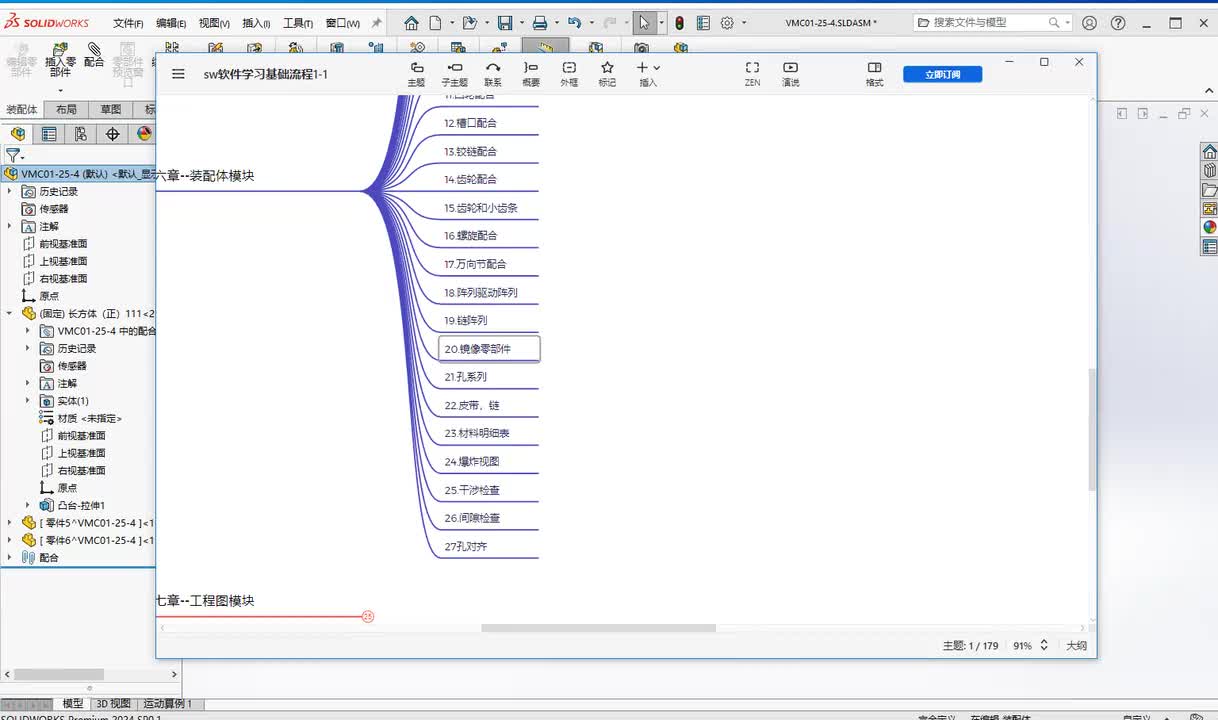The width and height of the screenshot is (1218, 720).
Task: Open the SolidWorks 插入 menu
Action: [256, 23]
